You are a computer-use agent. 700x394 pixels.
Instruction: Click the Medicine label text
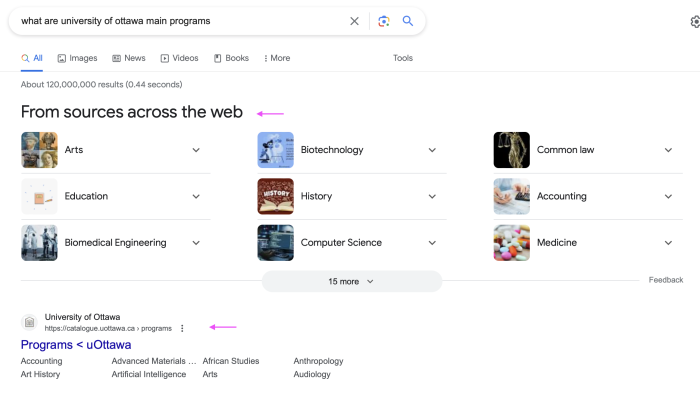pyautogui.click(x=557, y=243)
